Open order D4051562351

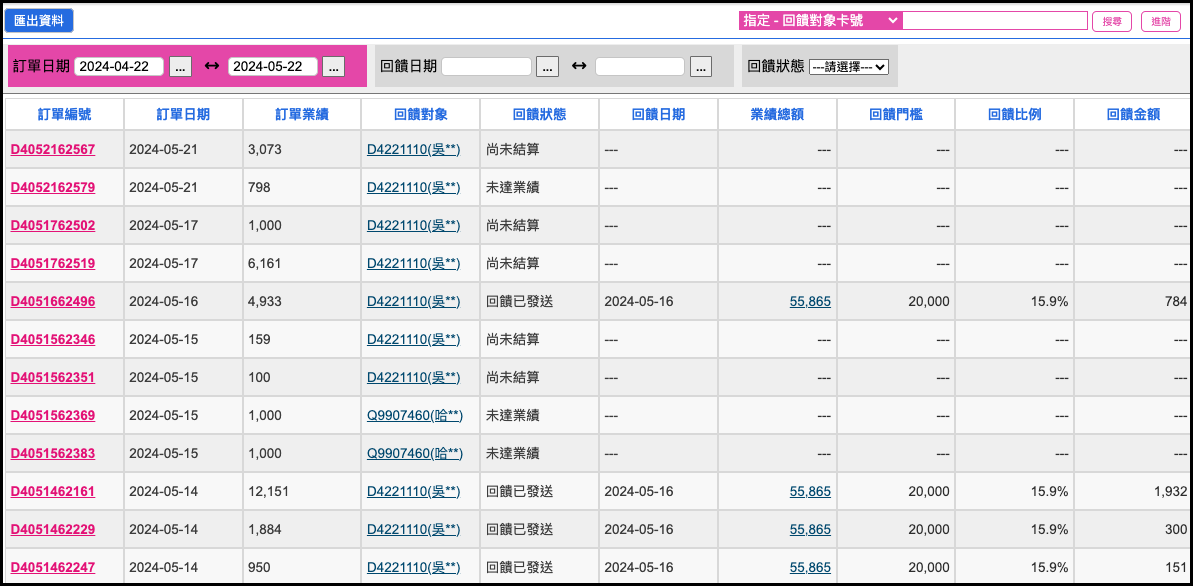52,377
